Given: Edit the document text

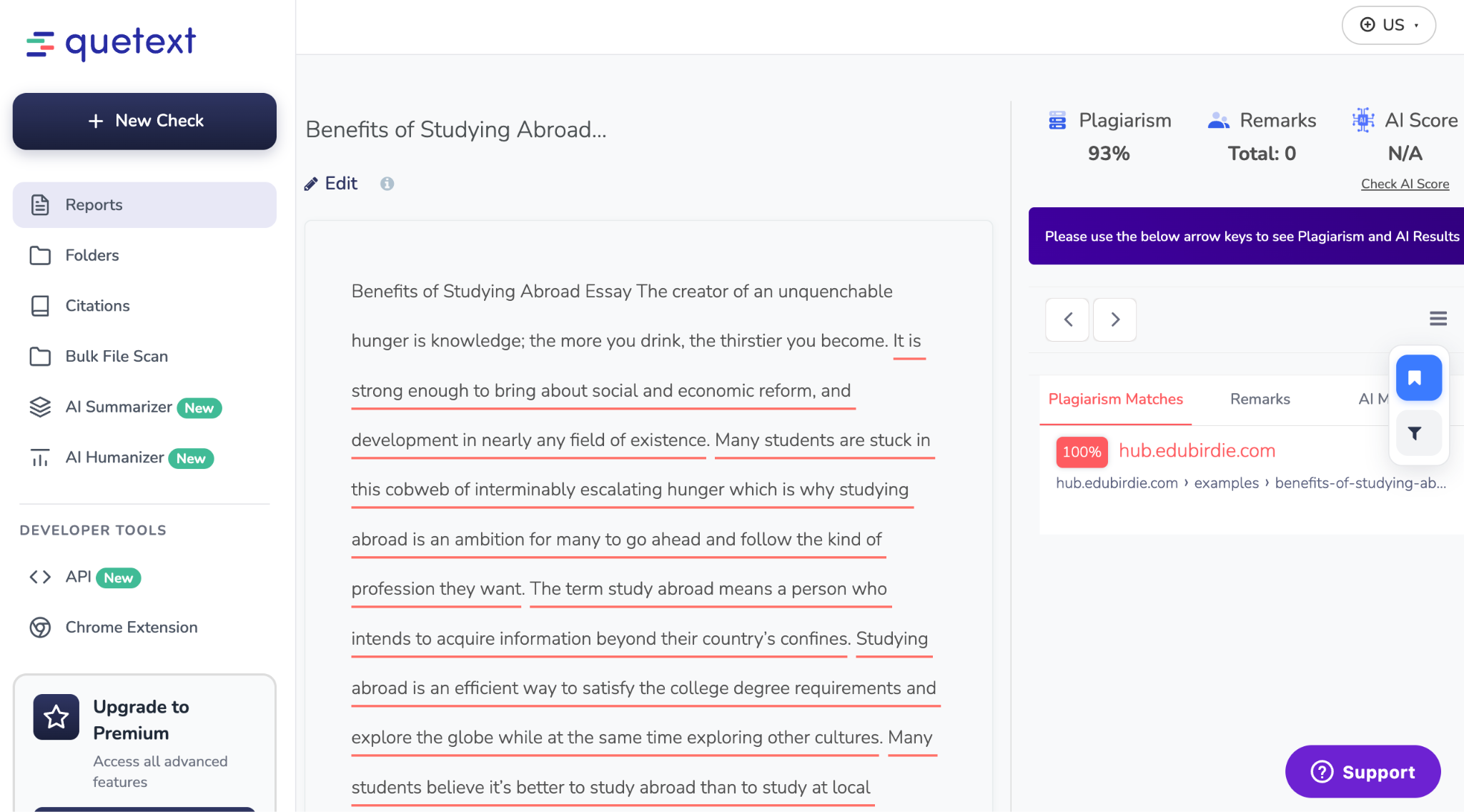Looking at the screenshot, I should (x=331, y=184).
